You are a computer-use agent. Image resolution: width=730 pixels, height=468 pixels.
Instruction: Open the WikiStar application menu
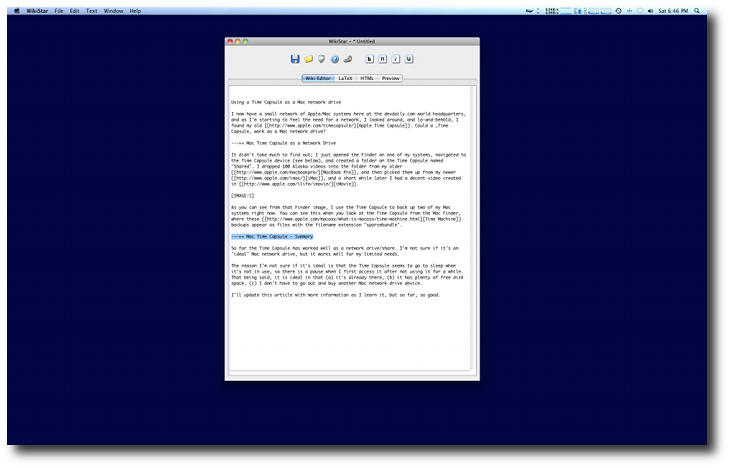pyautogui.click(x=37, y=11)
